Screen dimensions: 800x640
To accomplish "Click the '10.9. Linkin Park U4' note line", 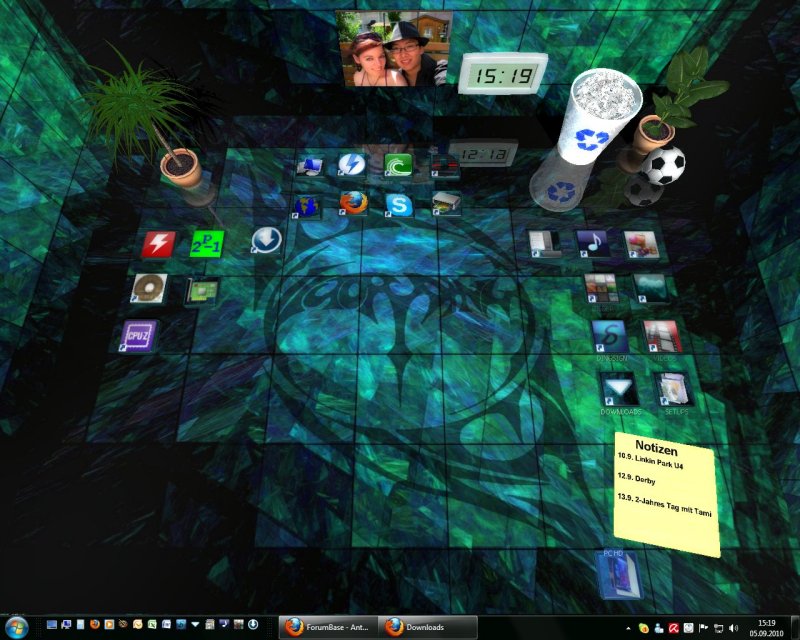I will [x=650, y=461].
